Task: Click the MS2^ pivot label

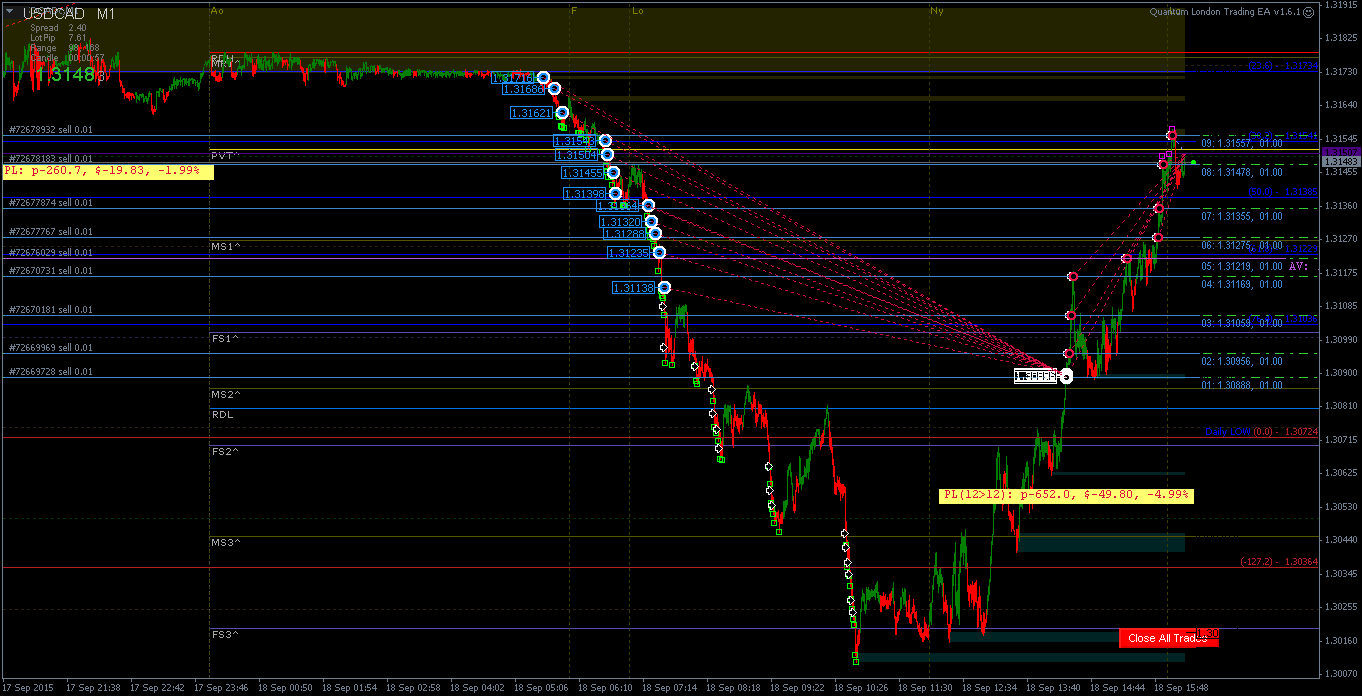Action: point(226,394)
